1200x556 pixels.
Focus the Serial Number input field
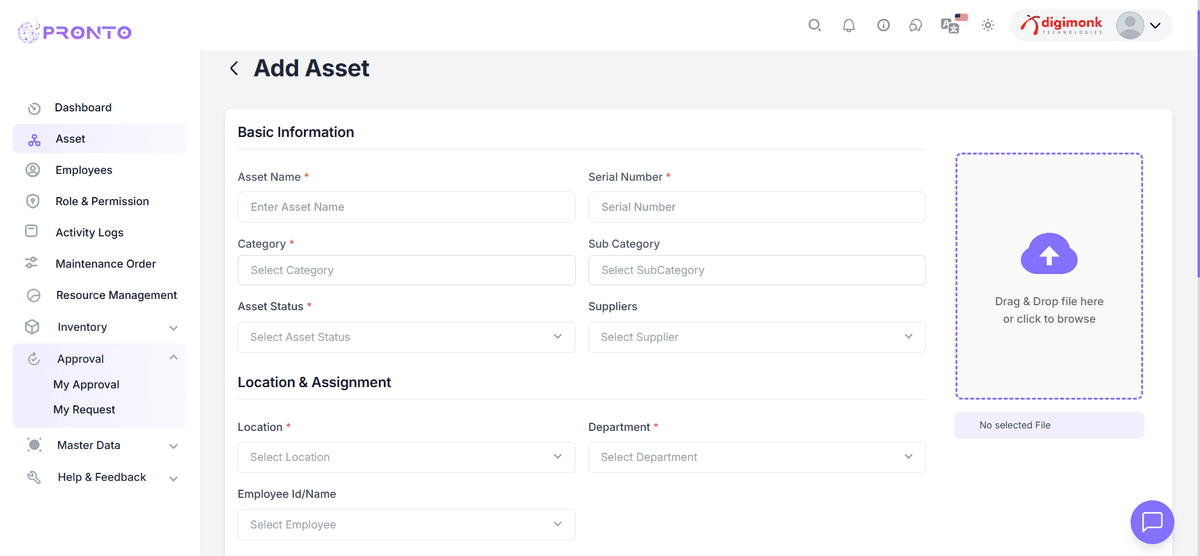(757, 207)
